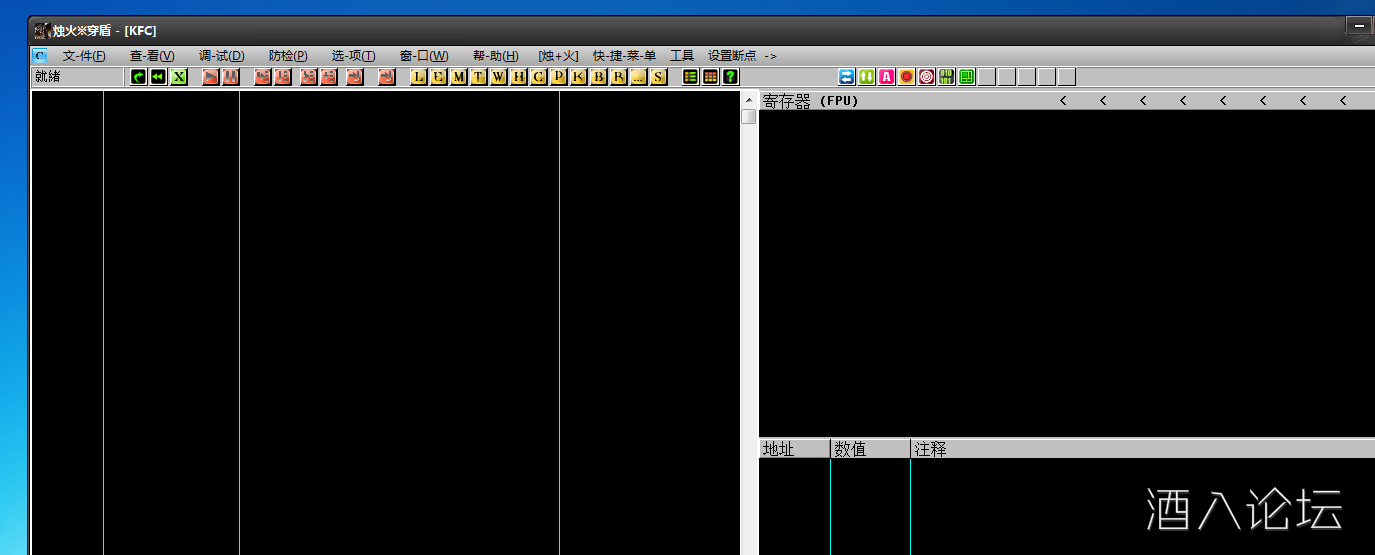The image size is (1375, 555).
Task: Click the binary 010 101 icon
Action: (x=947, y=77)
